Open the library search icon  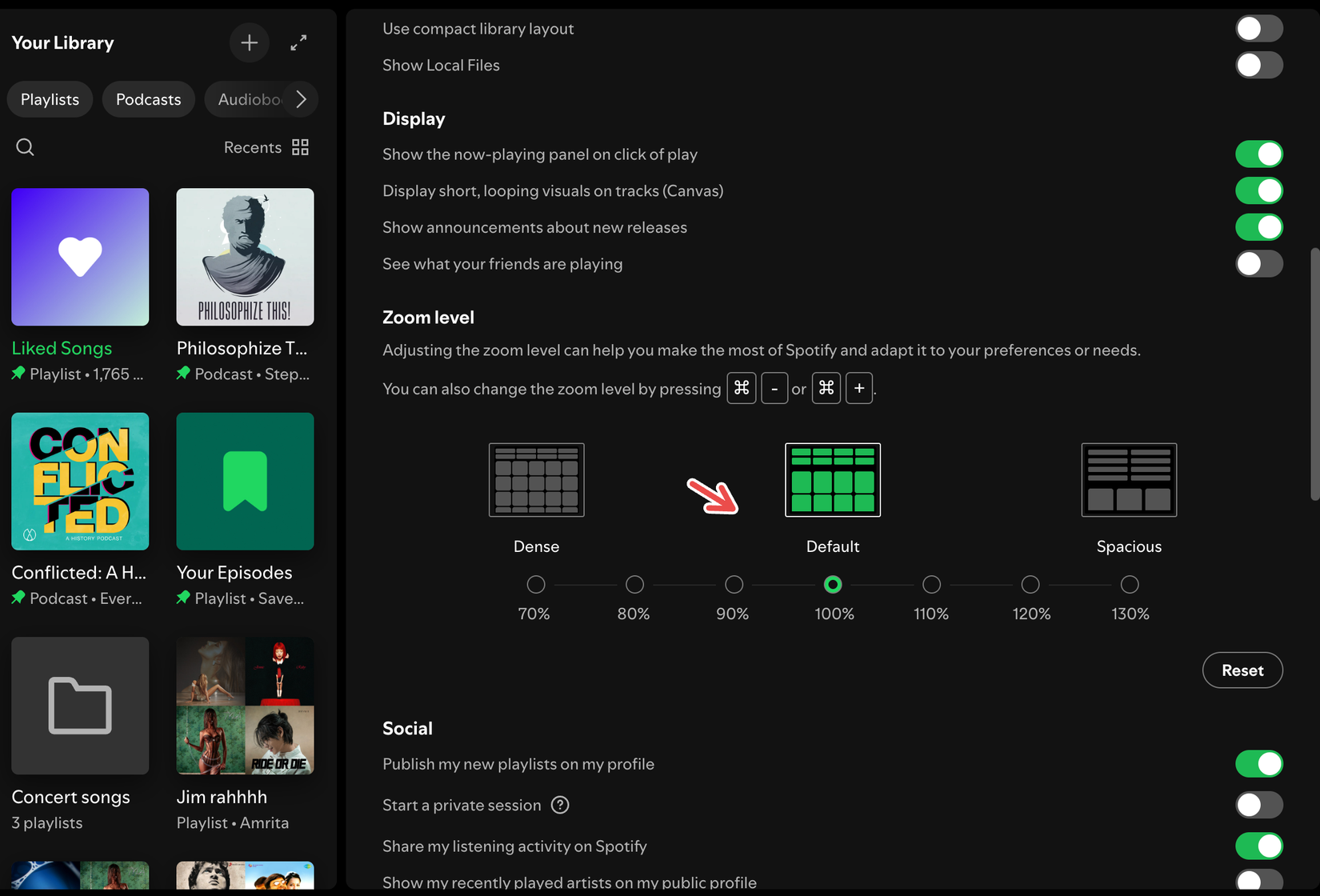pos(25,146)
